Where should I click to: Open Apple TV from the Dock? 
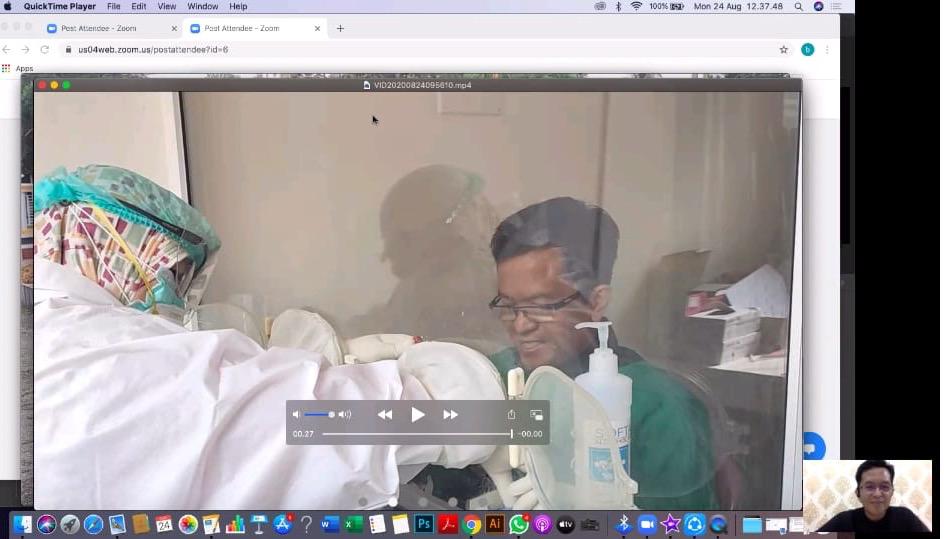[x=565, y=524]
